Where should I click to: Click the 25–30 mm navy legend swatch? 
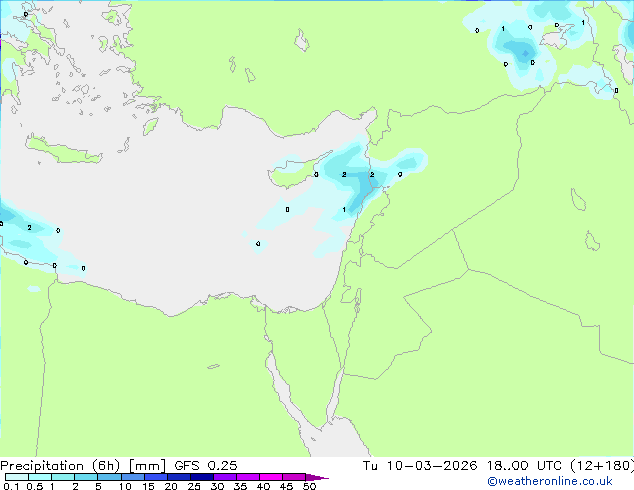(x=202, y=477)
